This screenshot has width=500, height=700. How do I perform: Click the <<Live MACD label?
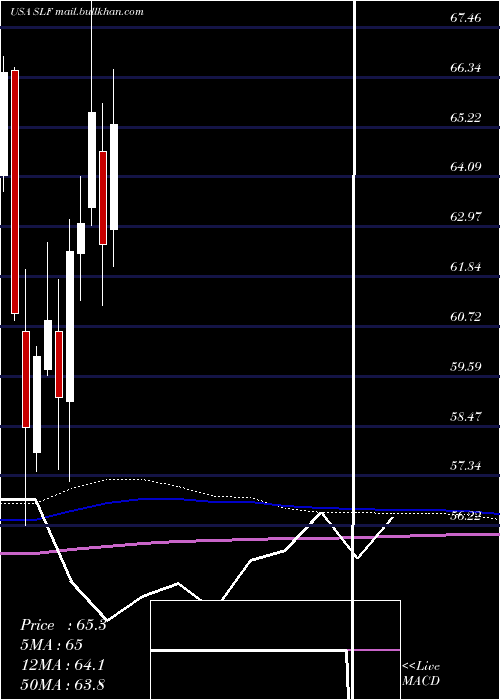(x=421, y=673)
